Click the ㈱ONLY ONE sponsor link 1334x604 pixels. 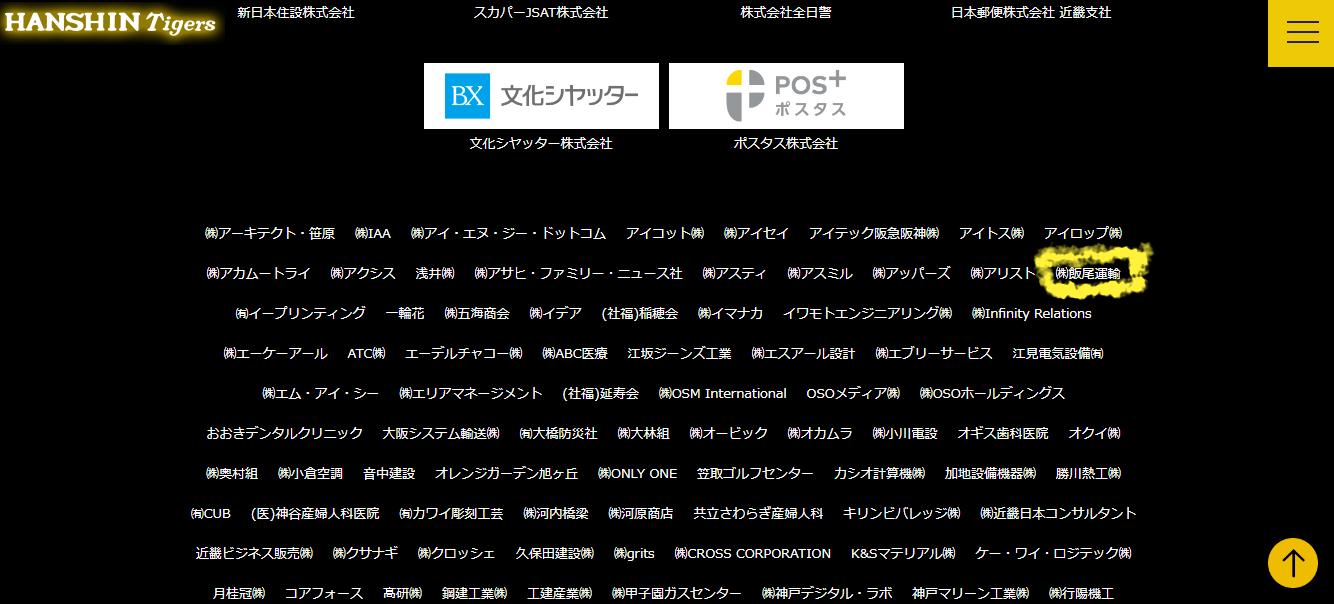[x=637, y=473]
